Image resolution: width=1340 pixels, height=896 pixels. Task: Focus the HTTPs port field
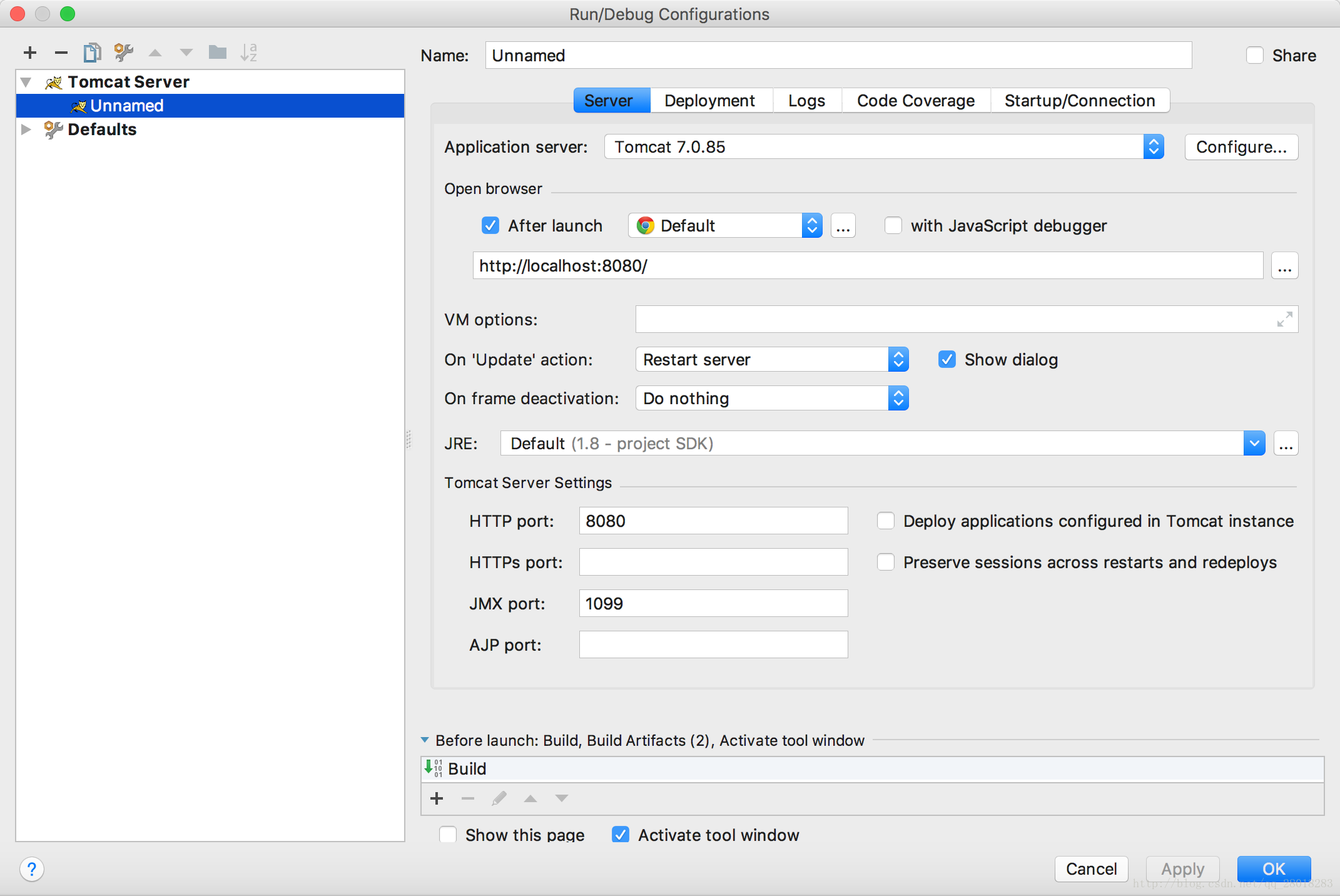(x=713, y=563)
